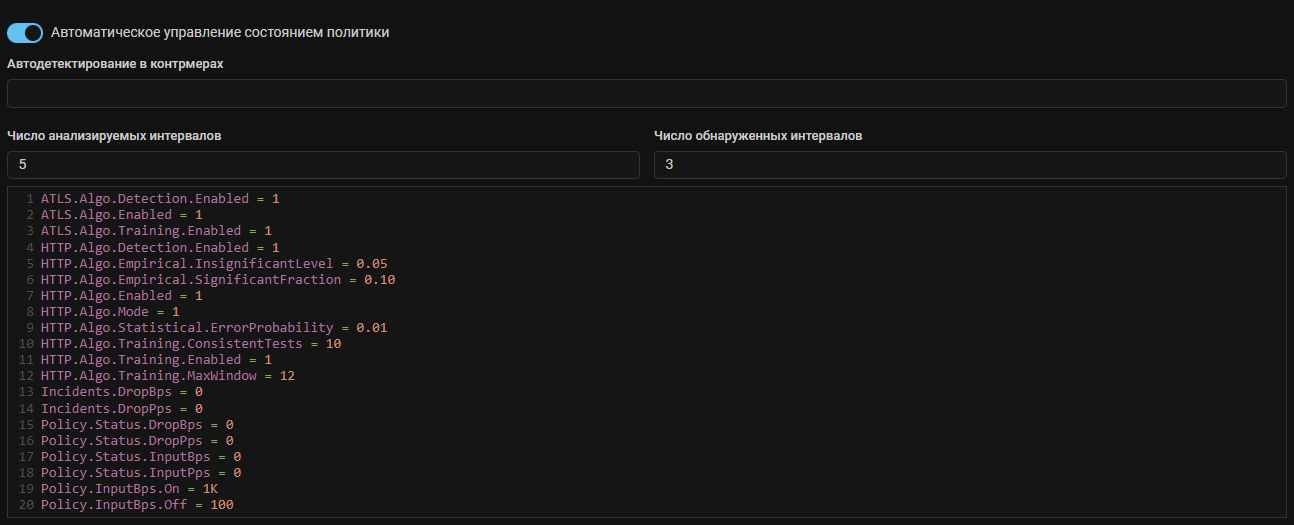This screenshot has width=1294, height=525.
Task: Click line number 16 in the editor gutter
Action: click(x=25, y=440)
